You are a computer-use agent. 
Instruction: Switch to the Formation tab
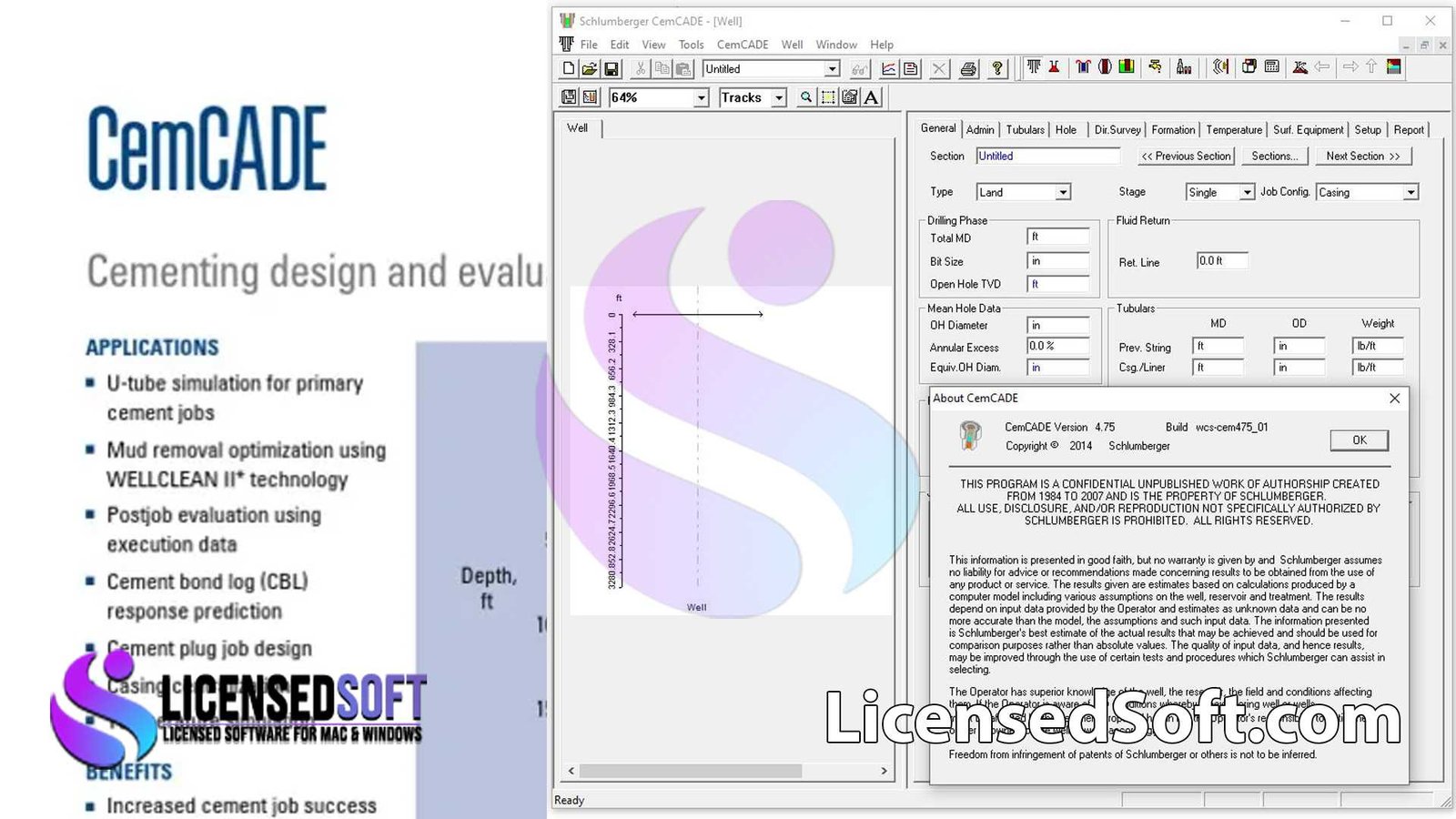[x=1173, y=130]
